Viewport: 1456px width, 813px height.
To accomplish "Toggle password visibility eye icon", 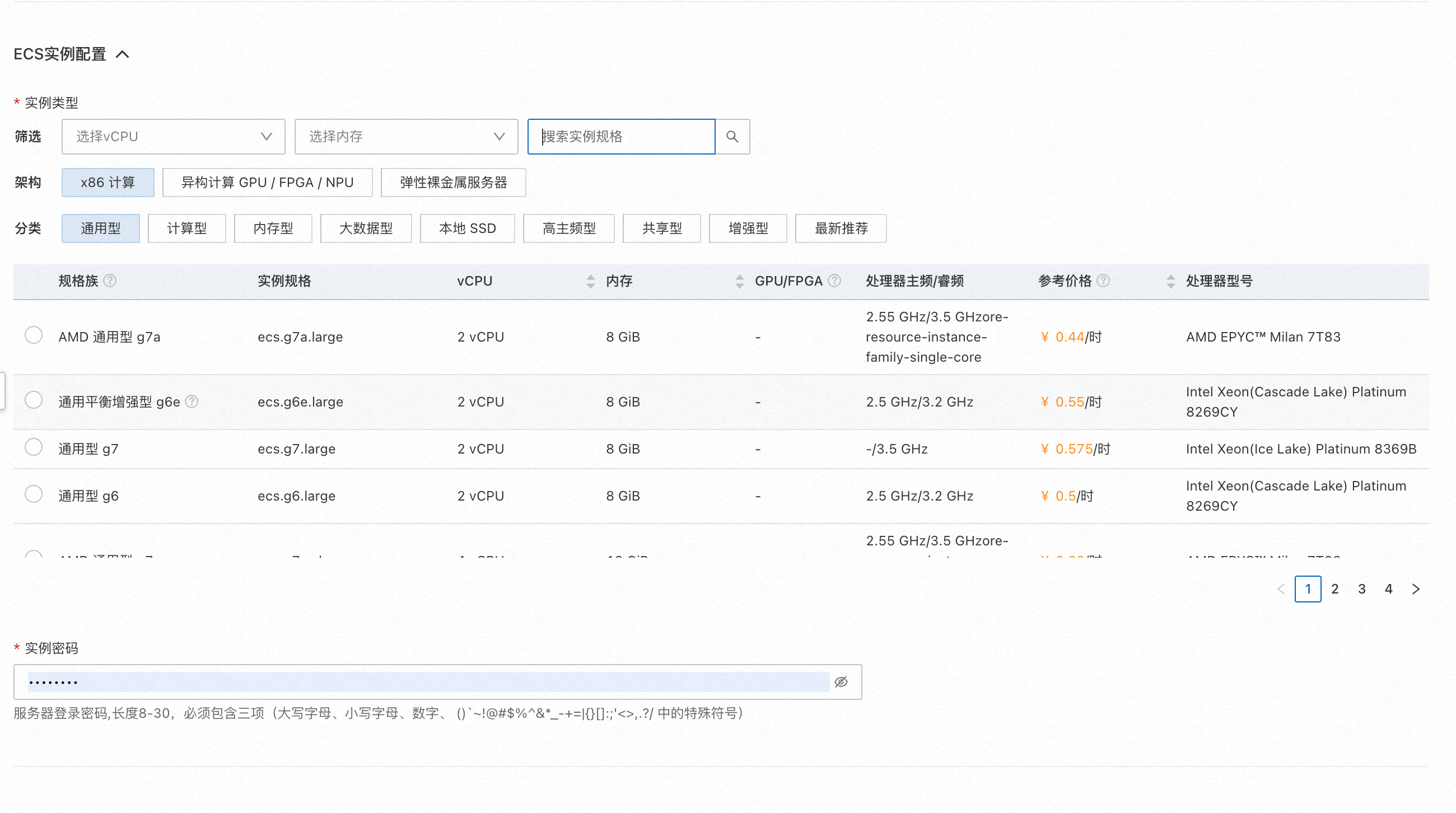I will click(841, 682).
